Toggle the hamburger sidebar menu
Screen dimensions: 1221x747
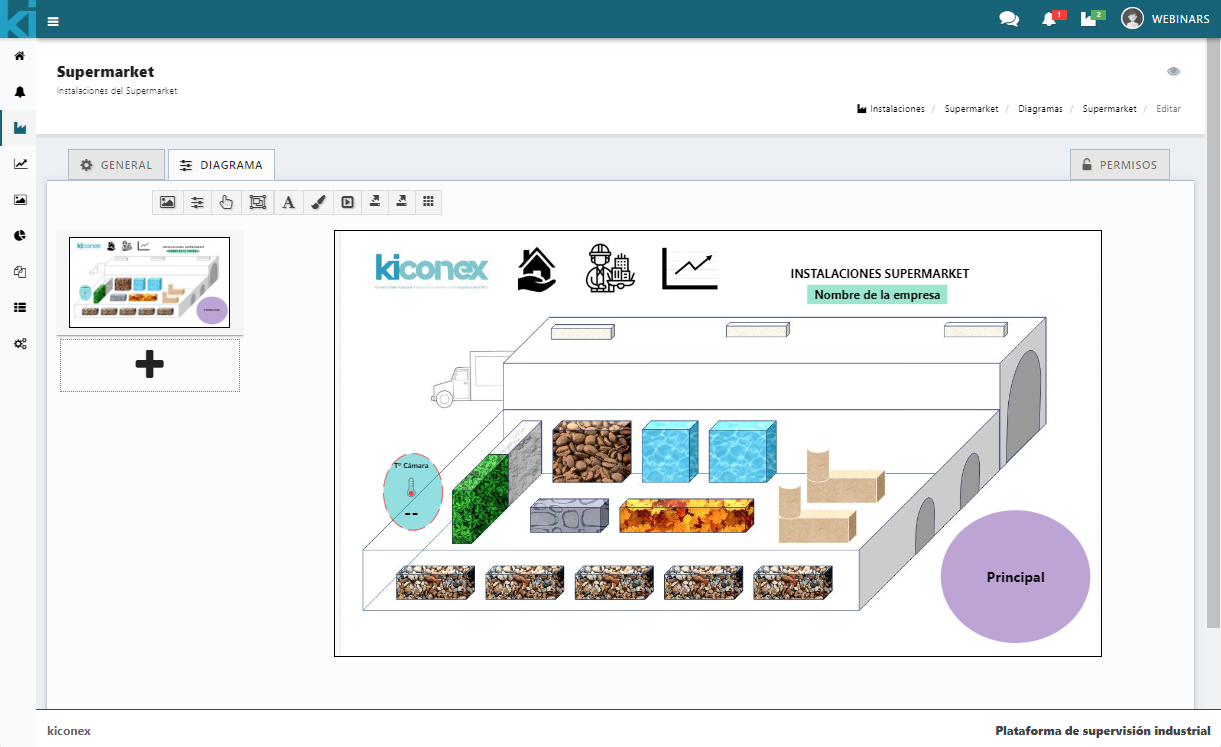point(53,20)
